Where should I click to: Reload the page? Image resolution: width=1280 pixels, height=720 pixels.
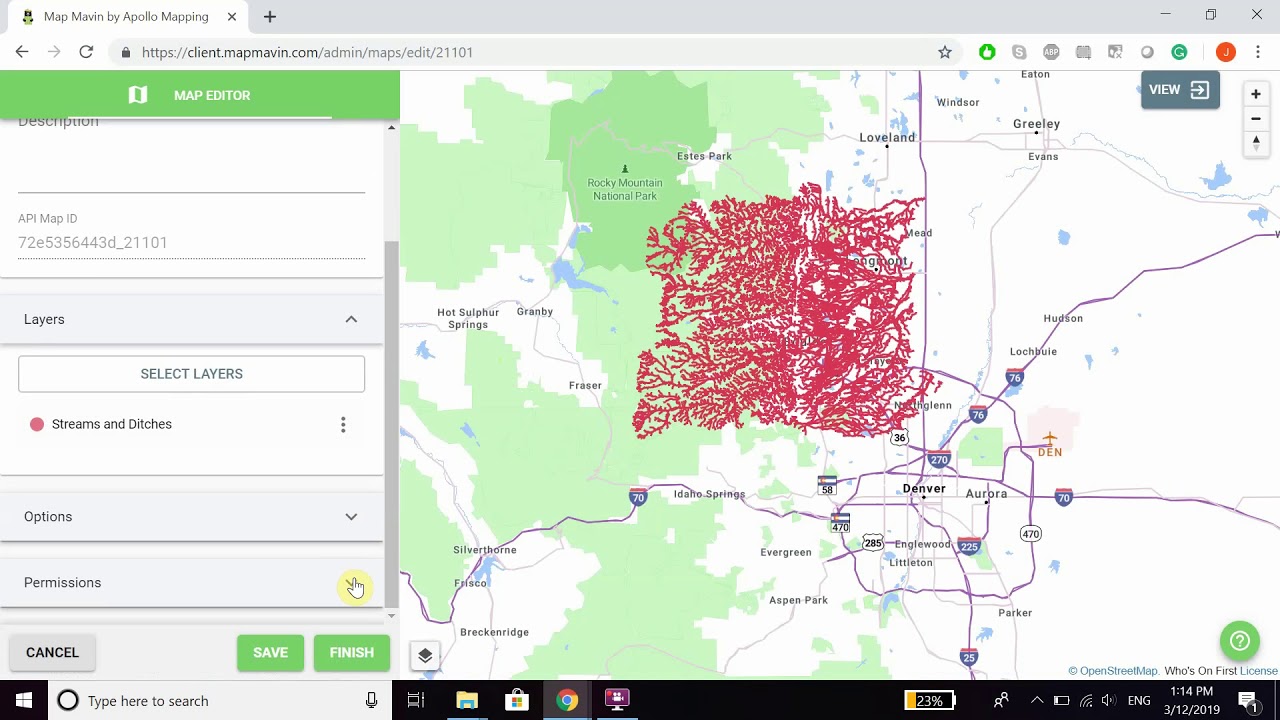86,52
